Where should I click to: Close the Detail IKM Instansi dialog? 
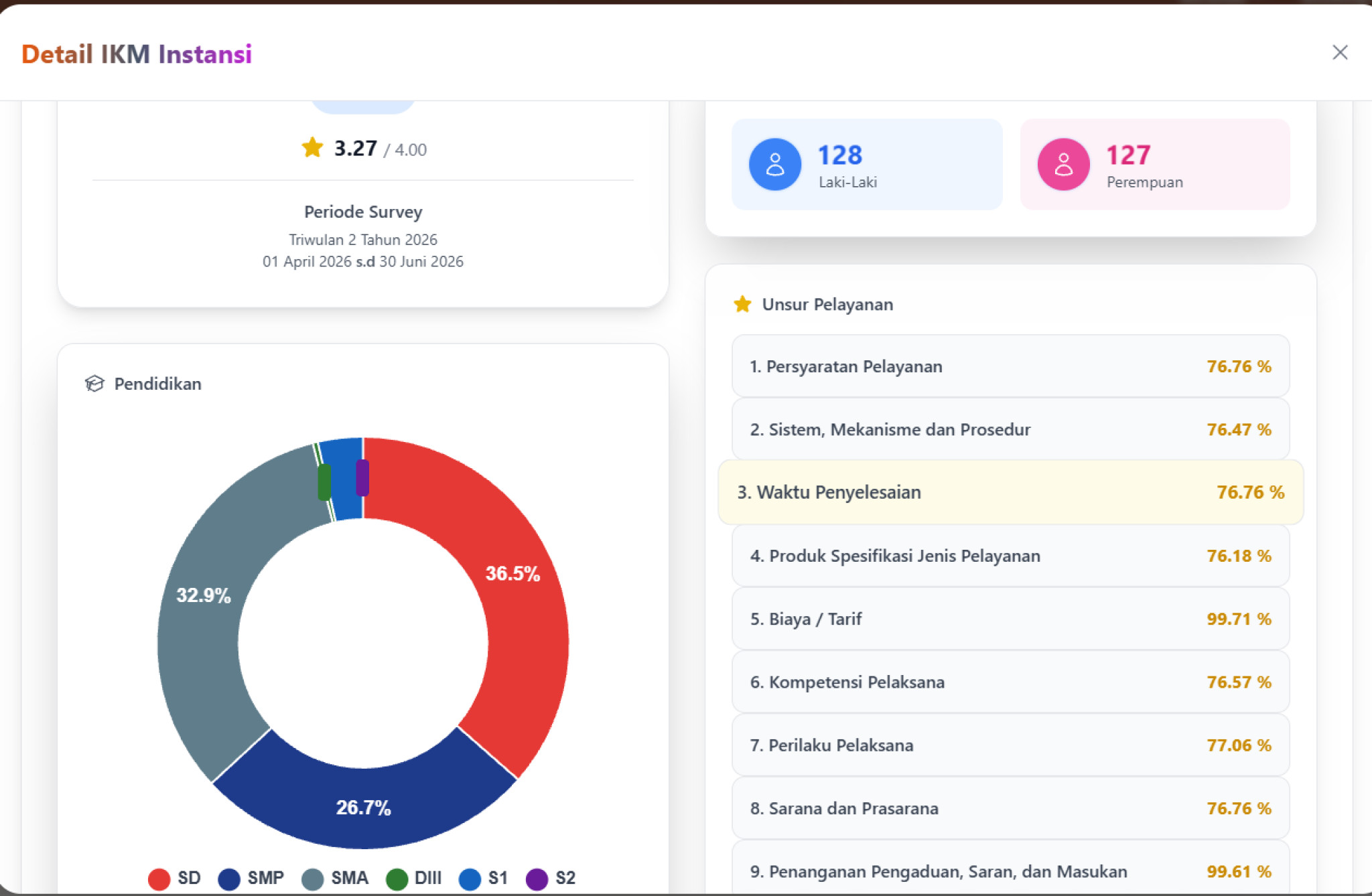click(x=1339, y=53)
